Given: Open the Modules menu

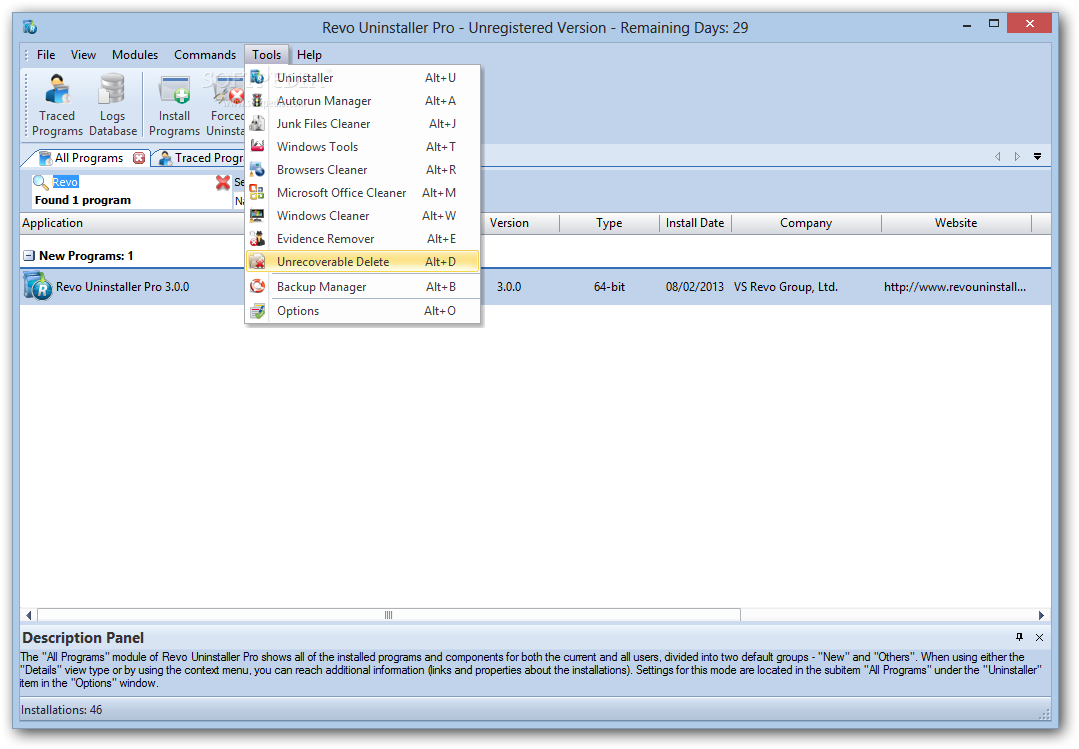Looking at the screenshot, I should (x=135, y=55).
